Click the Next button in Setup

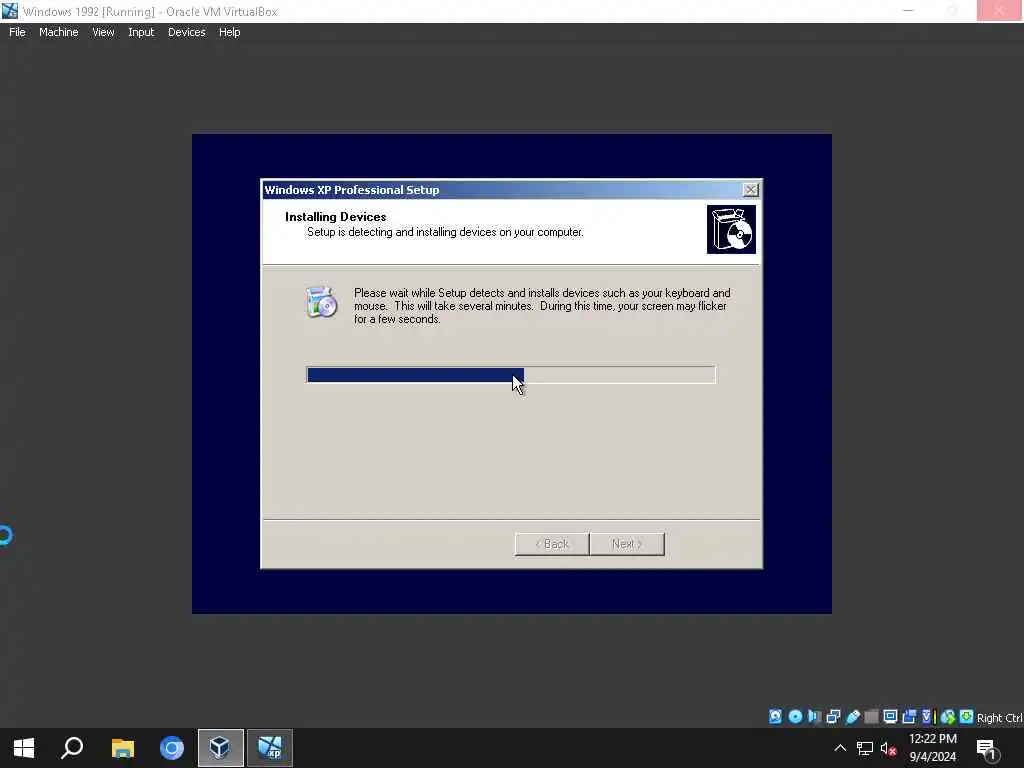pos(627,544)
